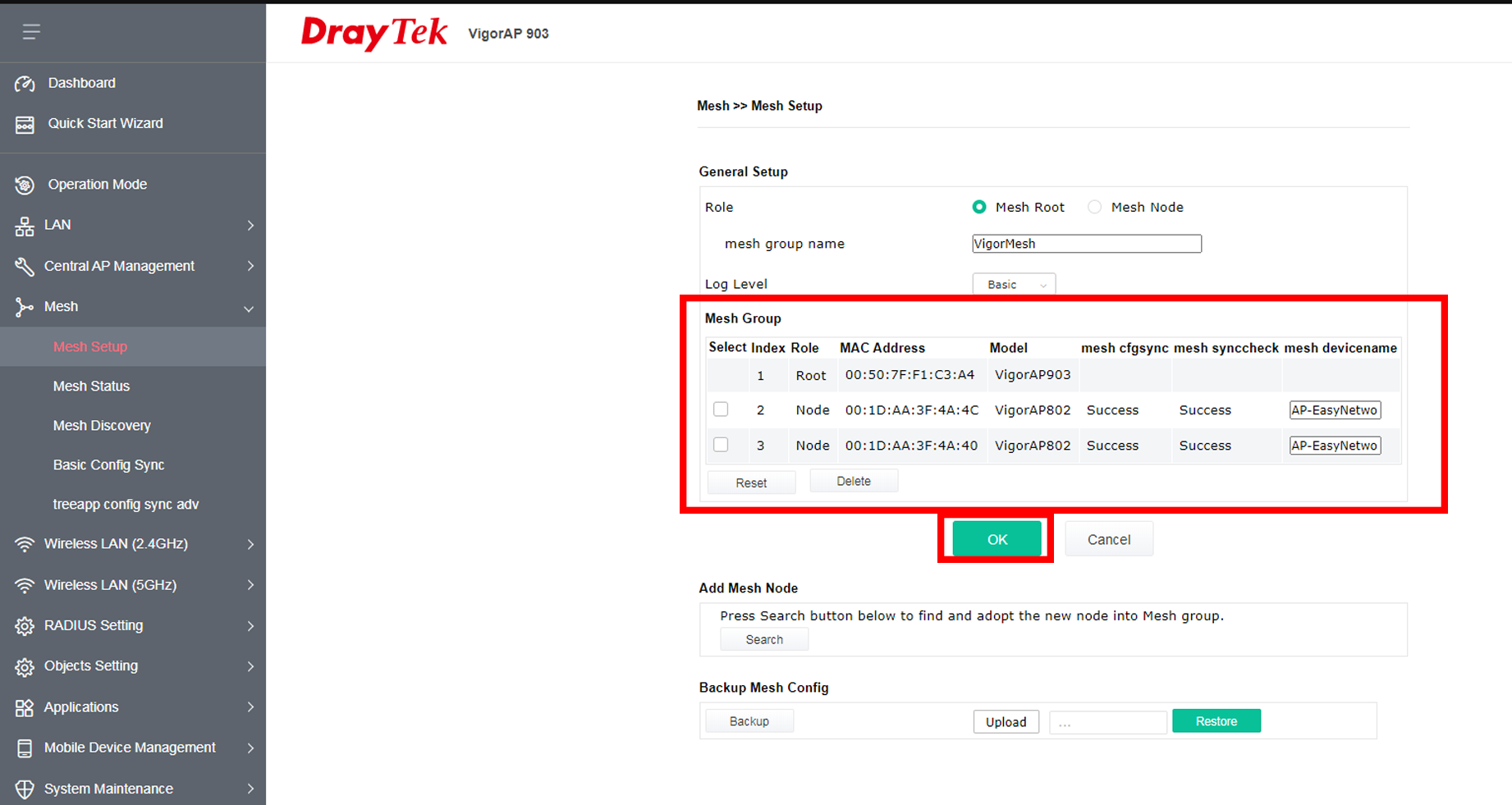1512x805 pixels.
Task: Expand Wireless LAN (5GHz) chevron
Action: point(250,585)
